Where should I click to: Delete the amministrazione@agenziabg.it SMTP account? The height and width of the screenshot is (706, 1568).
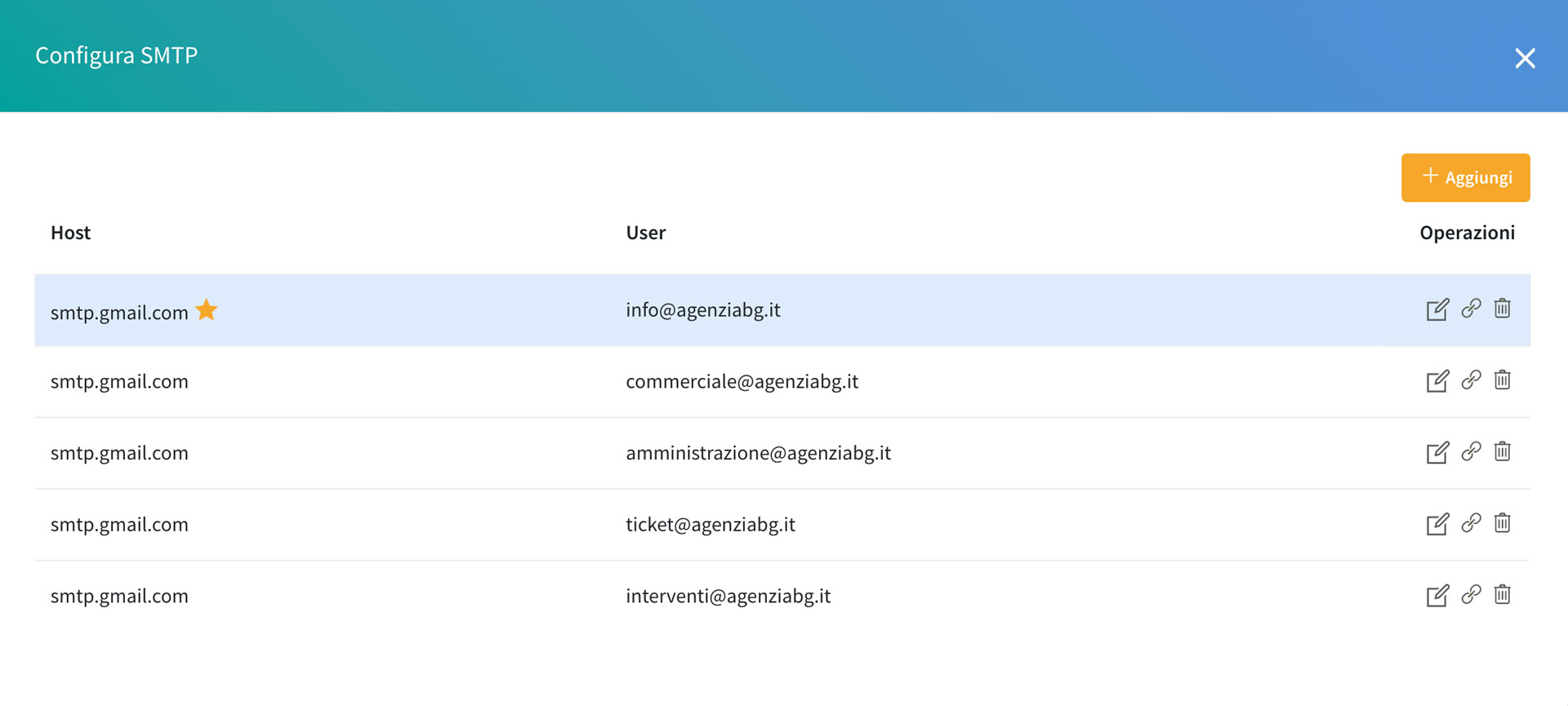coord(1502,451)
